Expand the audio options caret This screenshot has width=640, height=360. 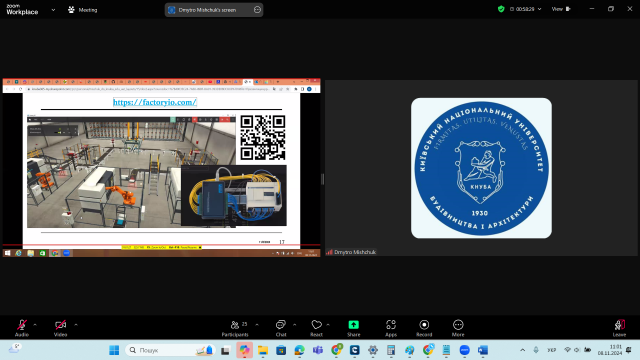coord(35,325)
